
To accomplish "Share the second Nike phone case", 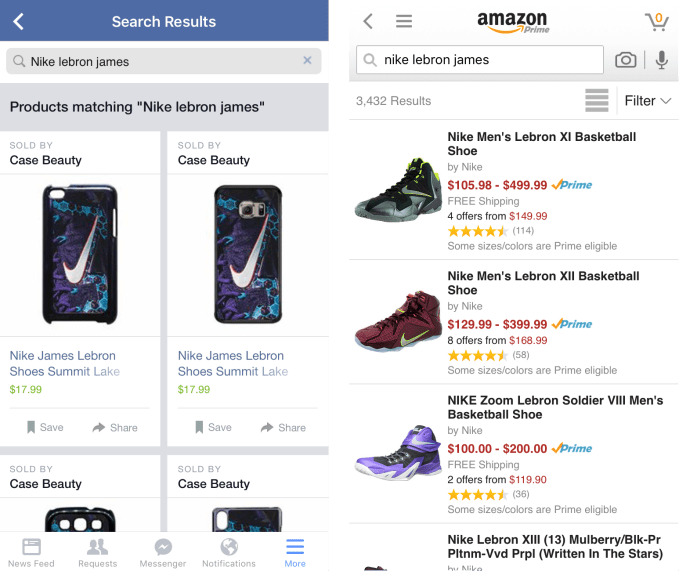I will point(283,427).
